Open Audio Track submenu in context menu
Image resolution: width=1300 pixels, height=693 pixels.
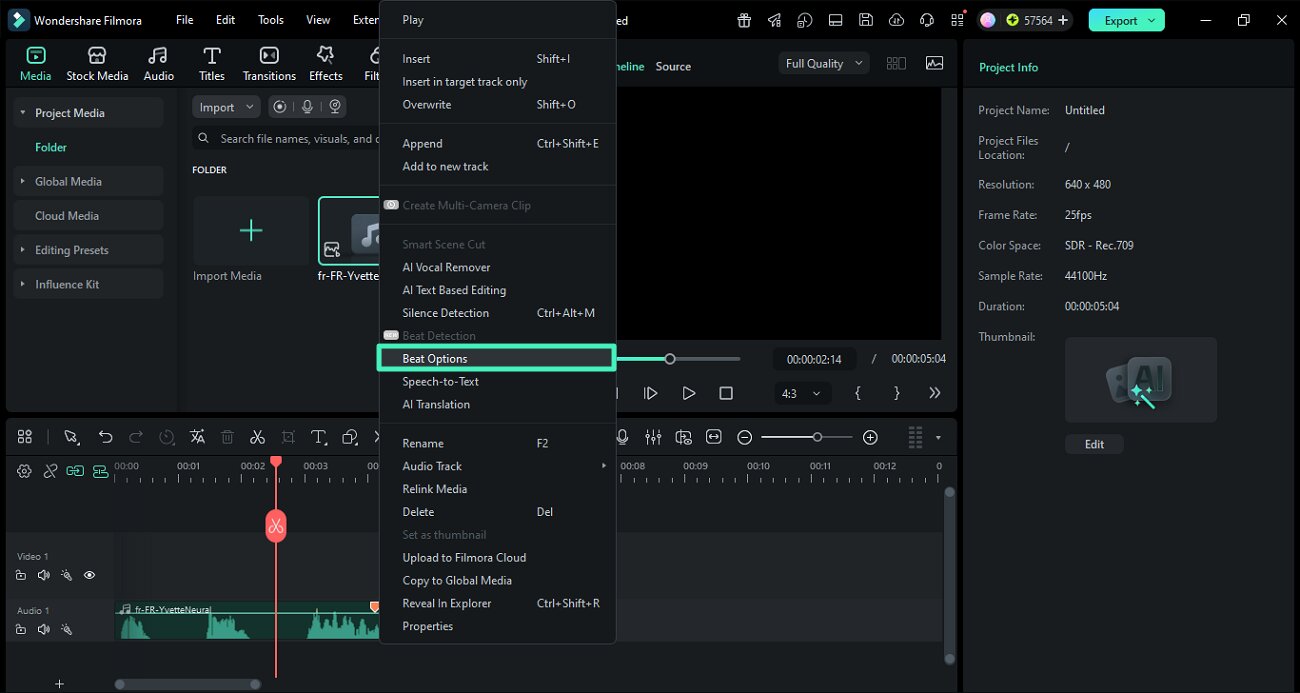[x=497, y=466]
